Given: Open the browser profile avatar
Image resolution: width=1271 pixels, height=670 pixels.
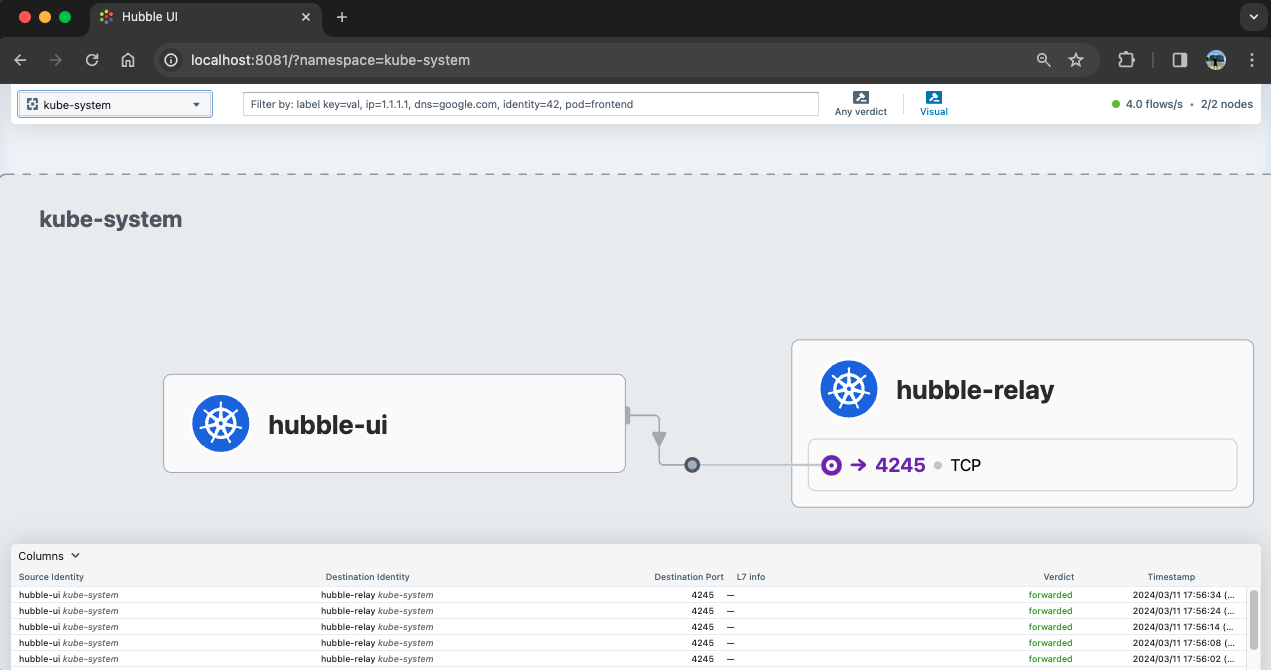Looking at the screenshot, I should coord(1216,60).
